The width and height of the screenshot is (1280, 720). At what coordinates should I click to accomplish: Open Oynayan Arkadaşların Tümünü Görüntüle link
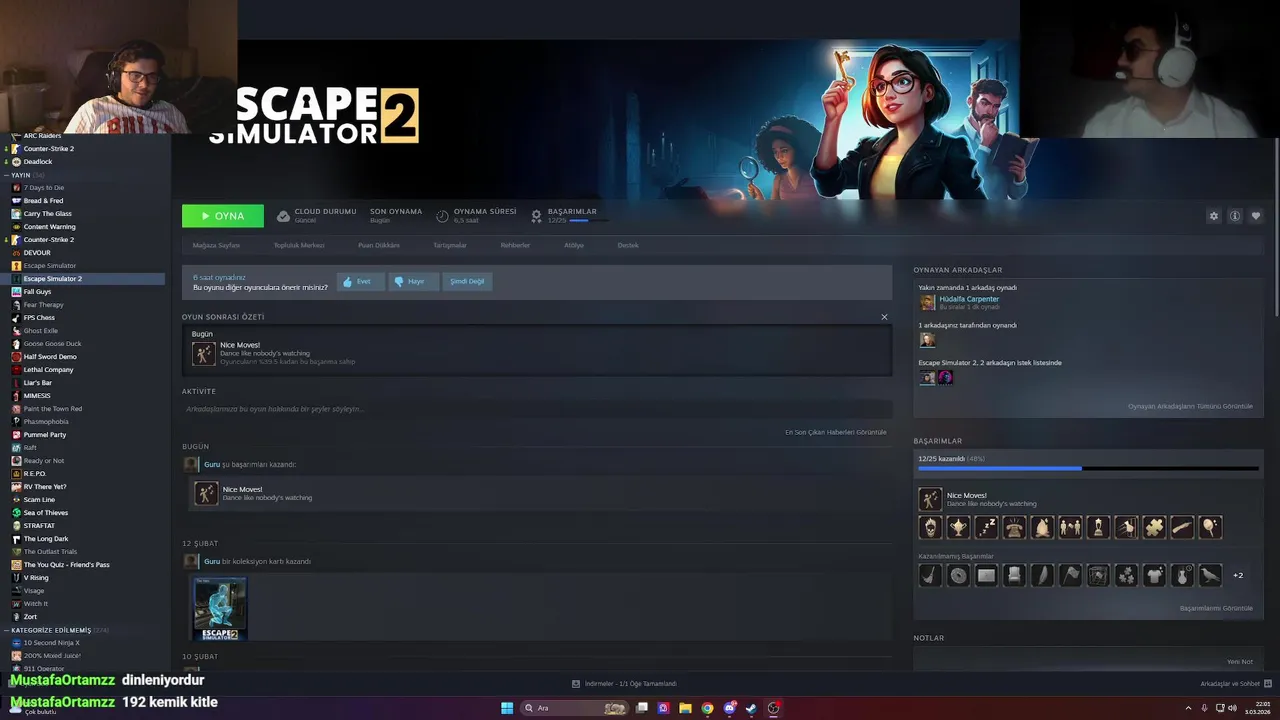point(1190,406)
